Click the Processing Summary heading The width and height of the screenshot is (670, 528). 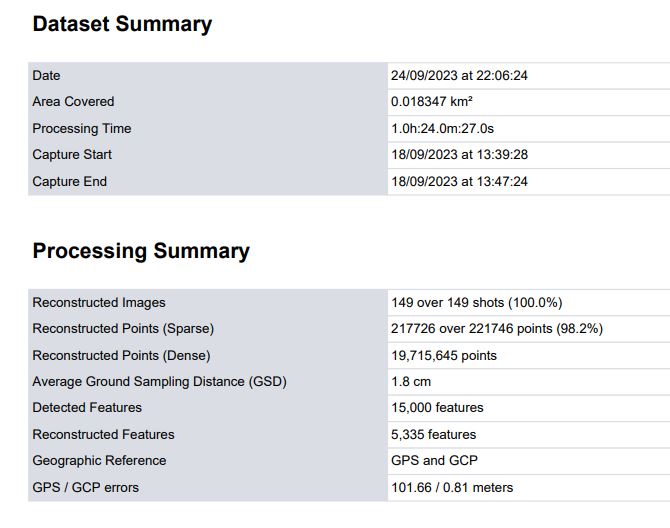[141, 251]
